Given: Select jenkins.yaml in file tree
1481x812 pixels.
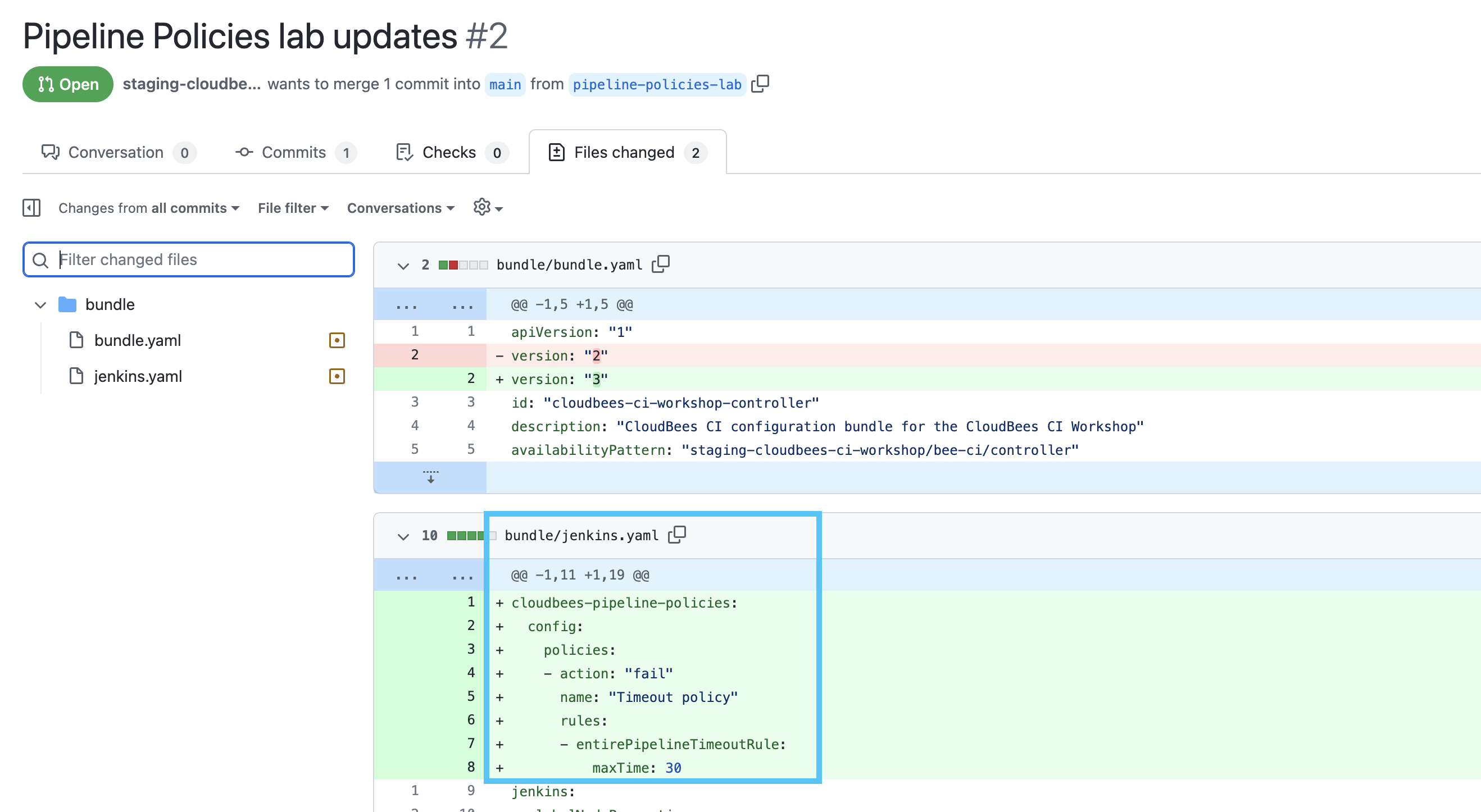Looking at the screenshot, I should (x=138, y=376).
